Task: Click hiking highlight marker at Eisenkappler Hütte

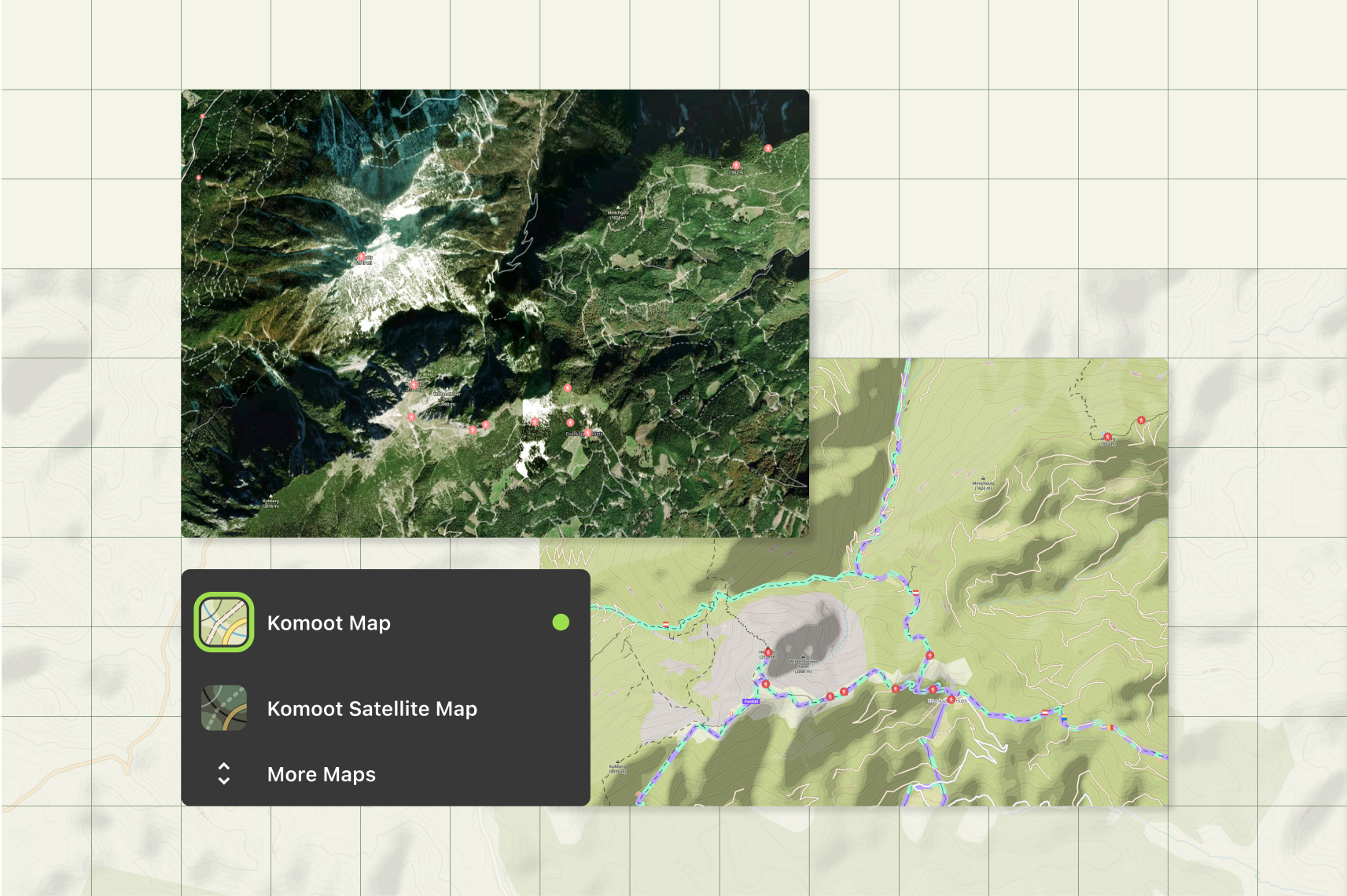Action: tap(951, 699)
